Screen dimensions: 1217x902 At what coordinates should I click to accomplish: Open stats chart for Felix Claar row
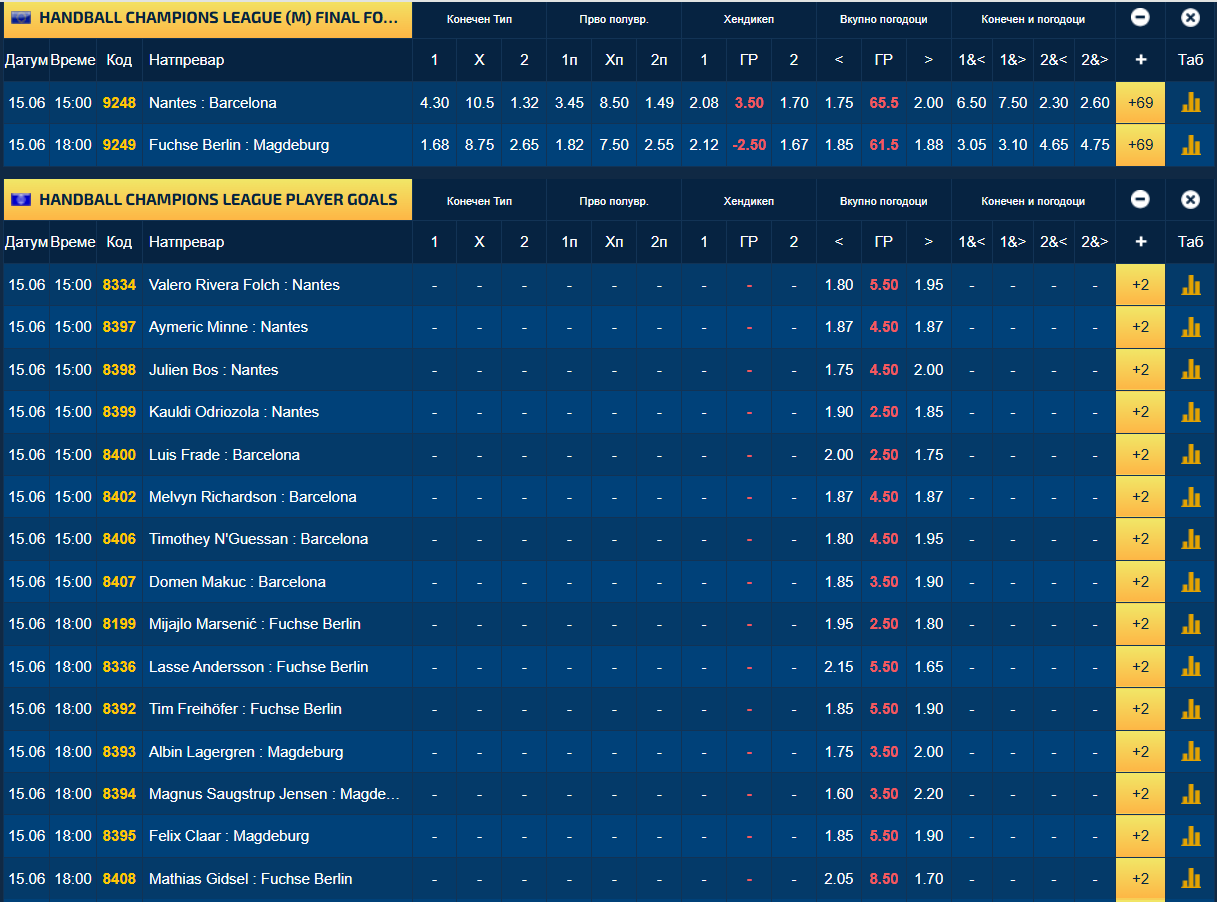tap(1190, 836)
